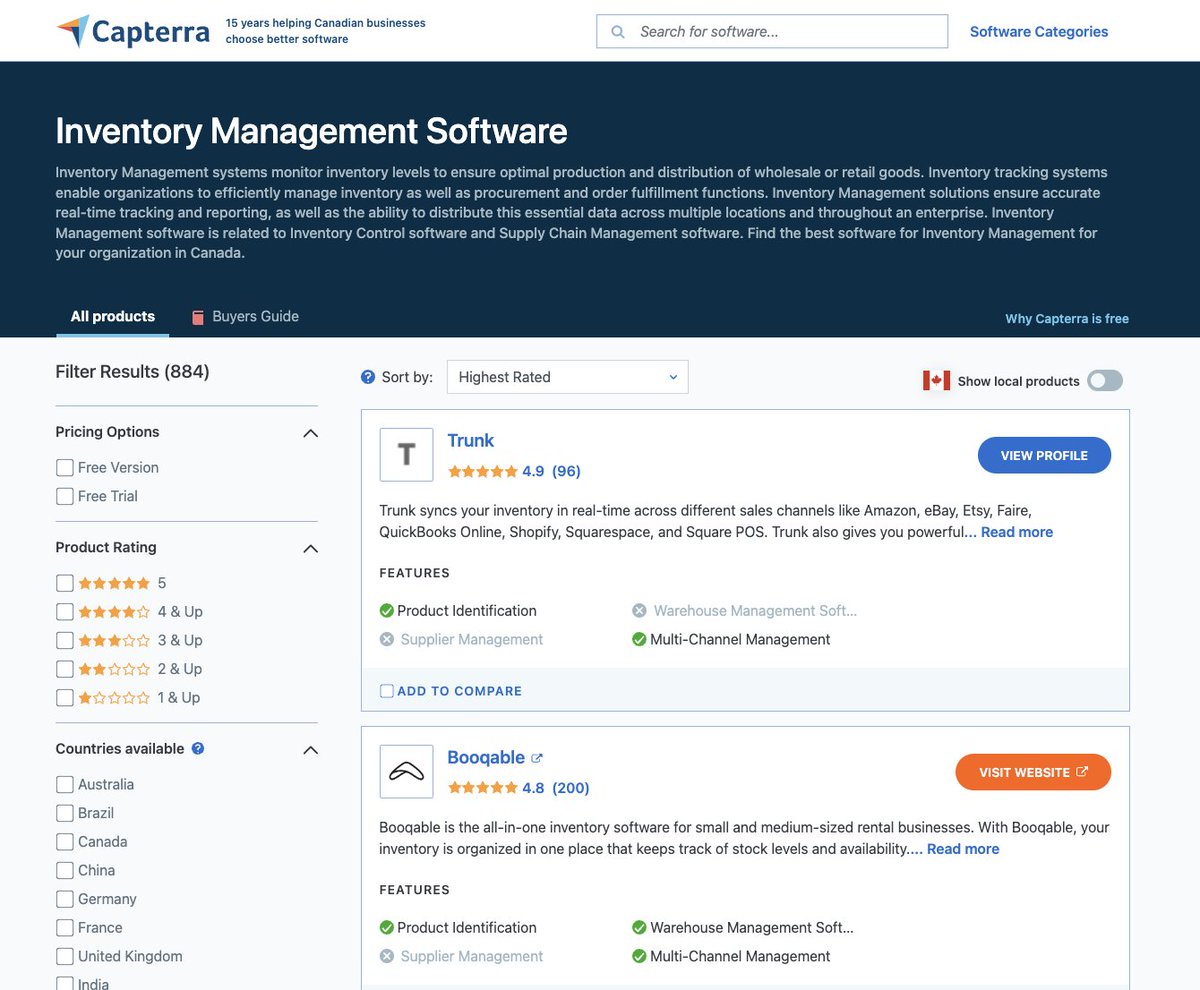Click the View Profile button for Trunk
Viewport: 1200px width, 990px height.
(1044, 455)
